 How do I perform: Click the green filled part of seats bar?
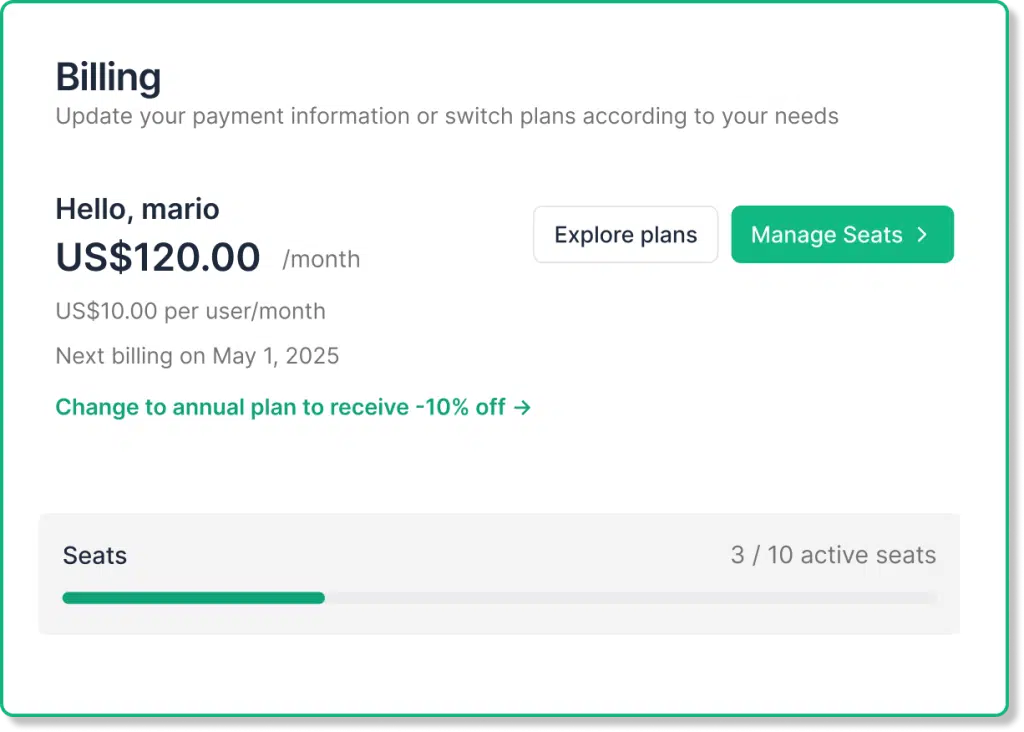[193, 597]
